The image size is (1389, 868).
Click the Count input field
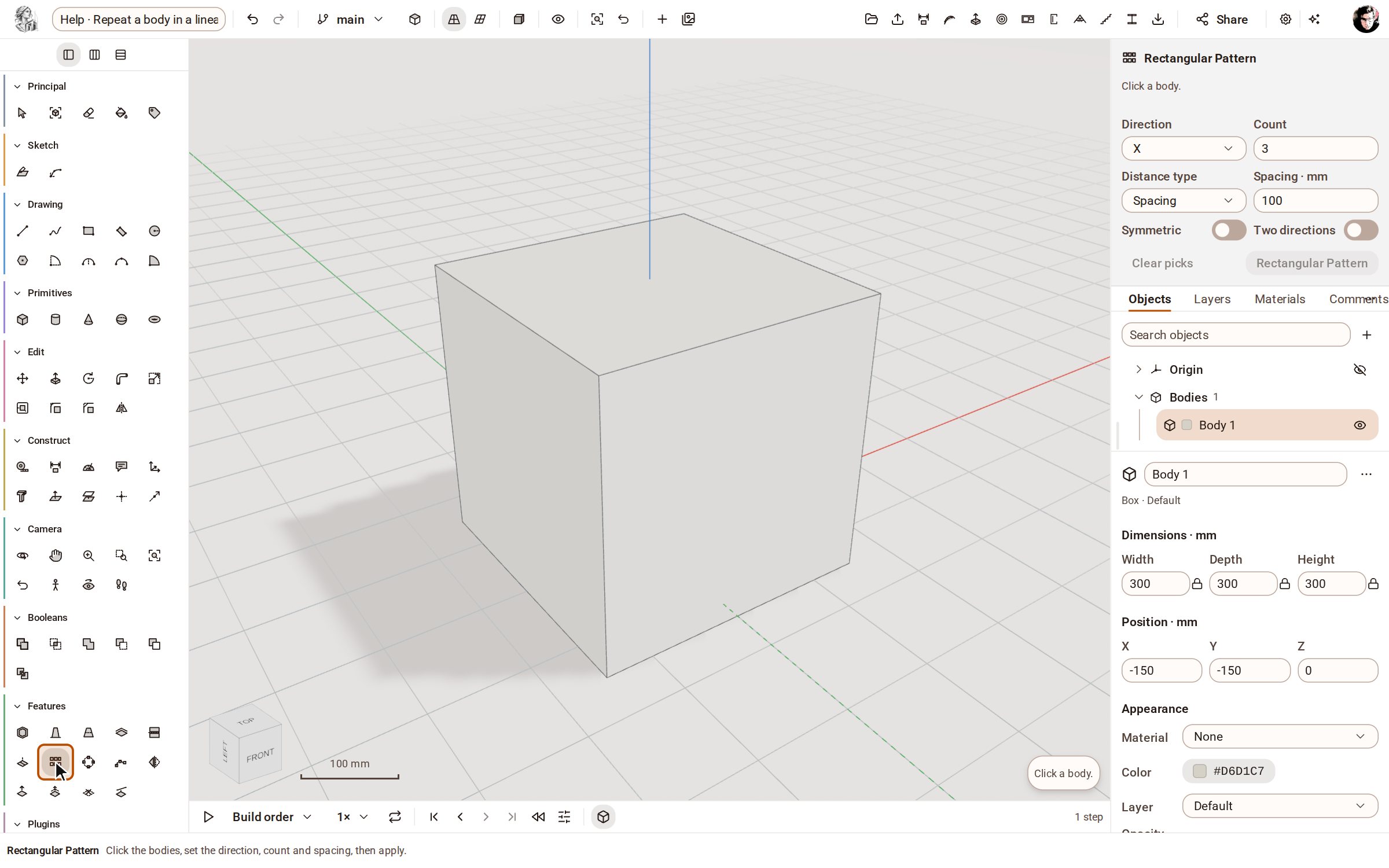tap(1315, 149)
